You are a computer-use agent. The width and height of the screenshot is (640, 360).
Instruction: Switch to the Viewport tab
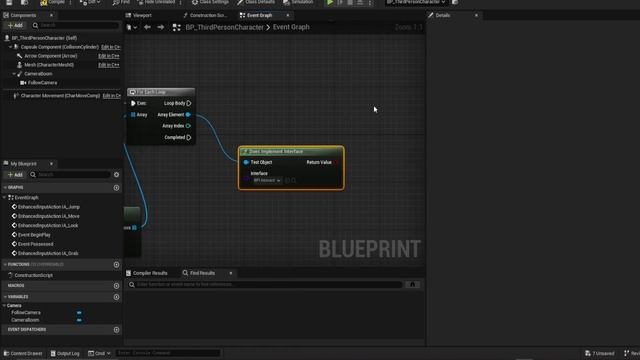[139, 15]
